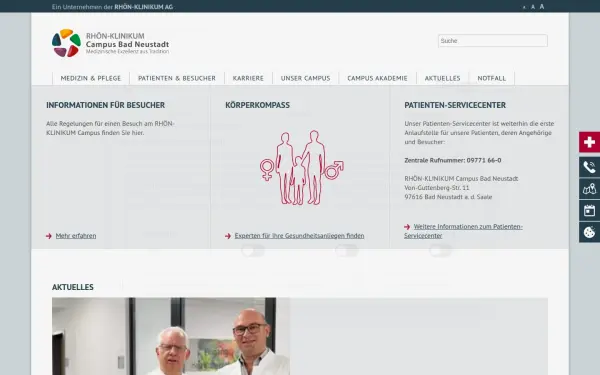The width and height of the screenshot is (600, 375).
Task: Follow the Mehr erfahren link
Action: (76, 236)
